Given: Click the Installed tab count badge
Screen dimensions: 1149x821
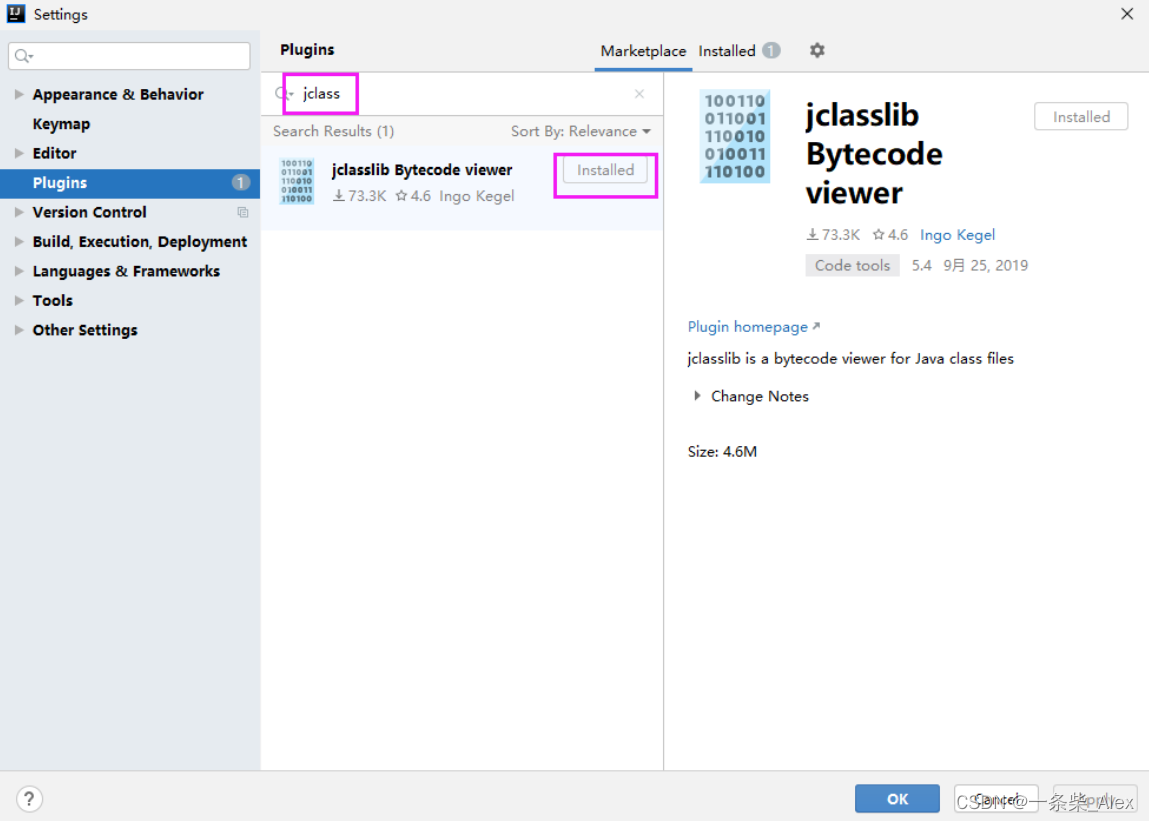Looking at the screenshot, I should (771, 50).
